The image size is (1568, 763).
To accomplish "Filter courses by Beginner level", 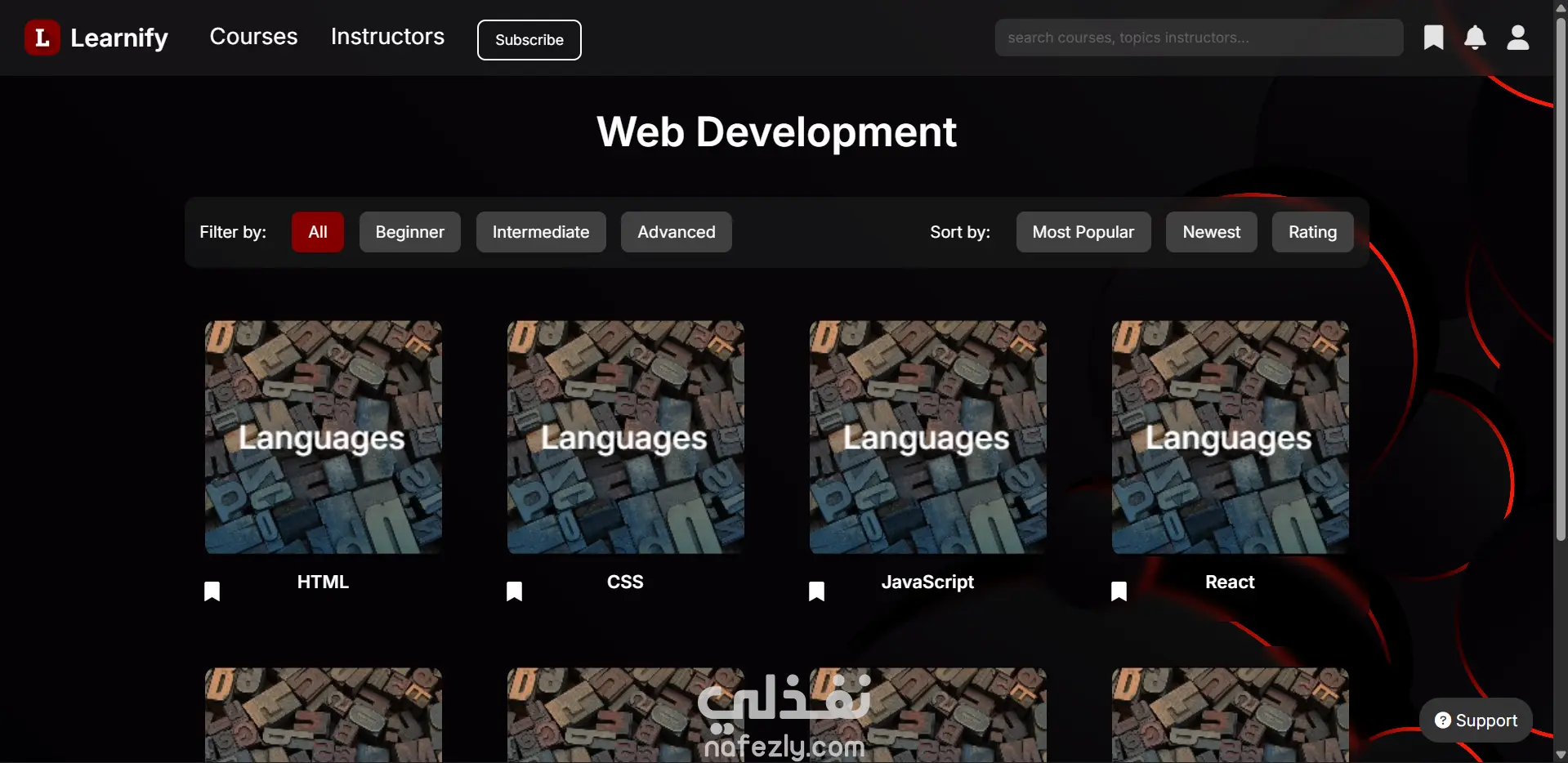I will [x=409, y=232].
